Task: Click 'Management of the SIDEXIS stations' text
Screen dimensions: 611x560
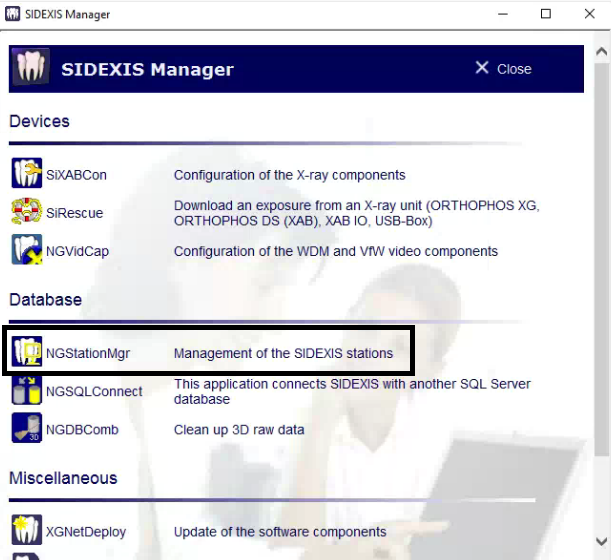Action: [x=283, y=353]
